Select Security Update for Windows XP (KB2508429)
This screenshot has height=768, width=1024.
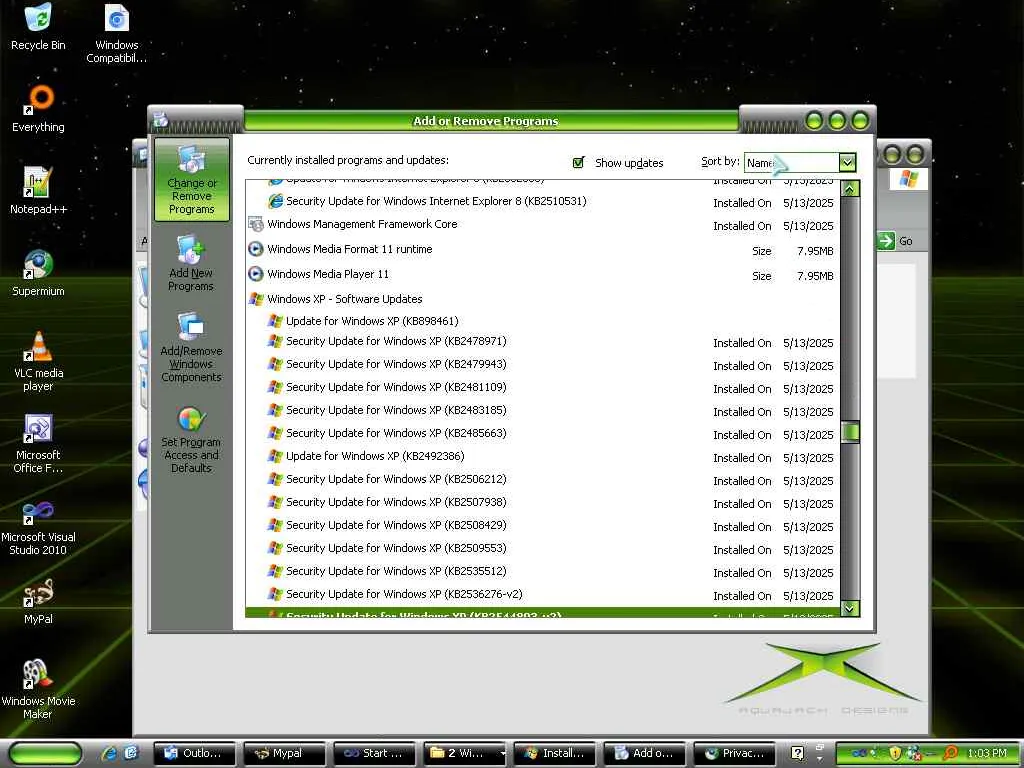click(x=396, y=525)
